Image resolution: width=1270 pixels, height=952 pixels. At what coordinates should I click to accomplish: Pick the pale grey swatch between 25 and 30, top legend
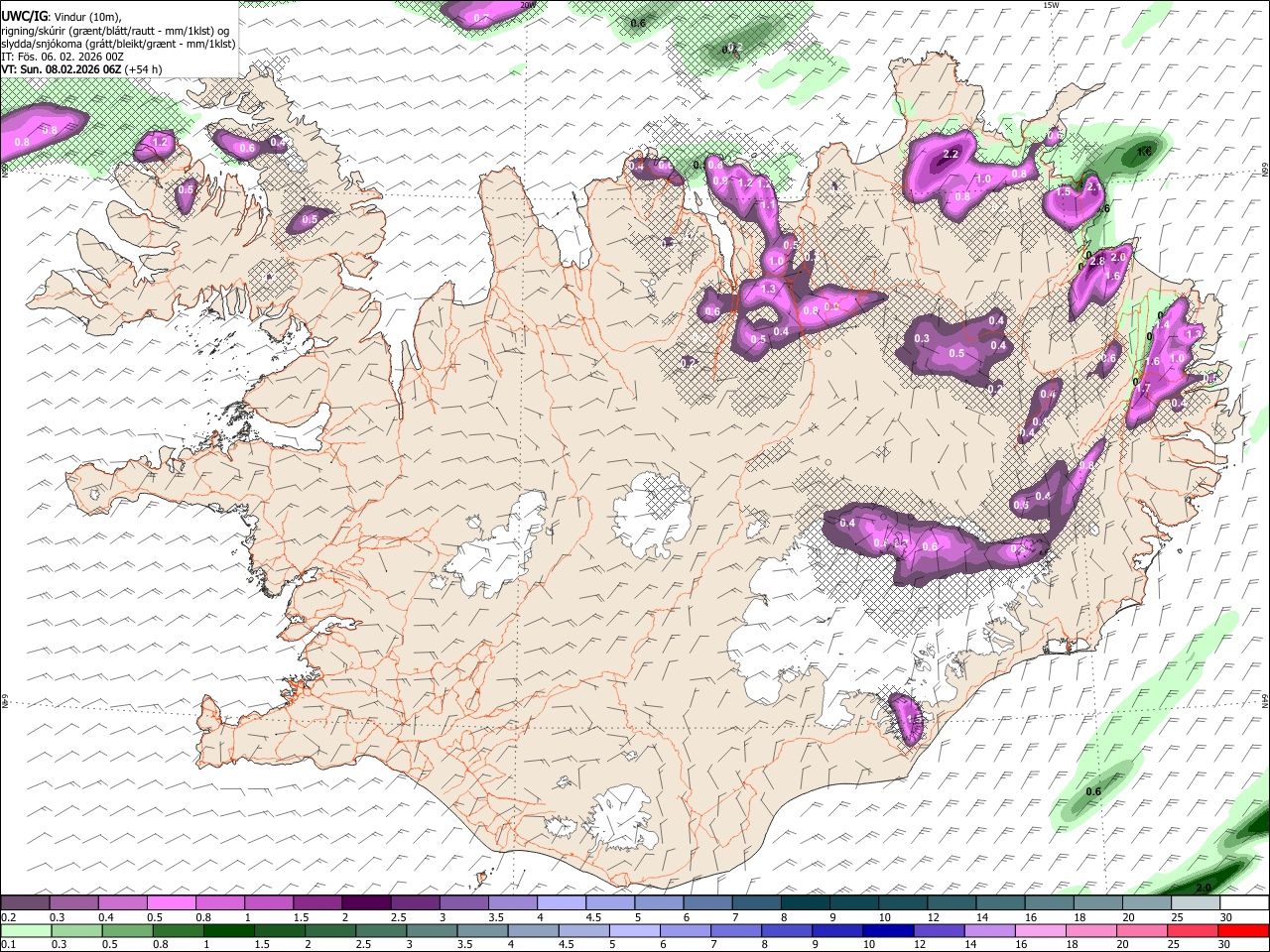coord(1196,903)
